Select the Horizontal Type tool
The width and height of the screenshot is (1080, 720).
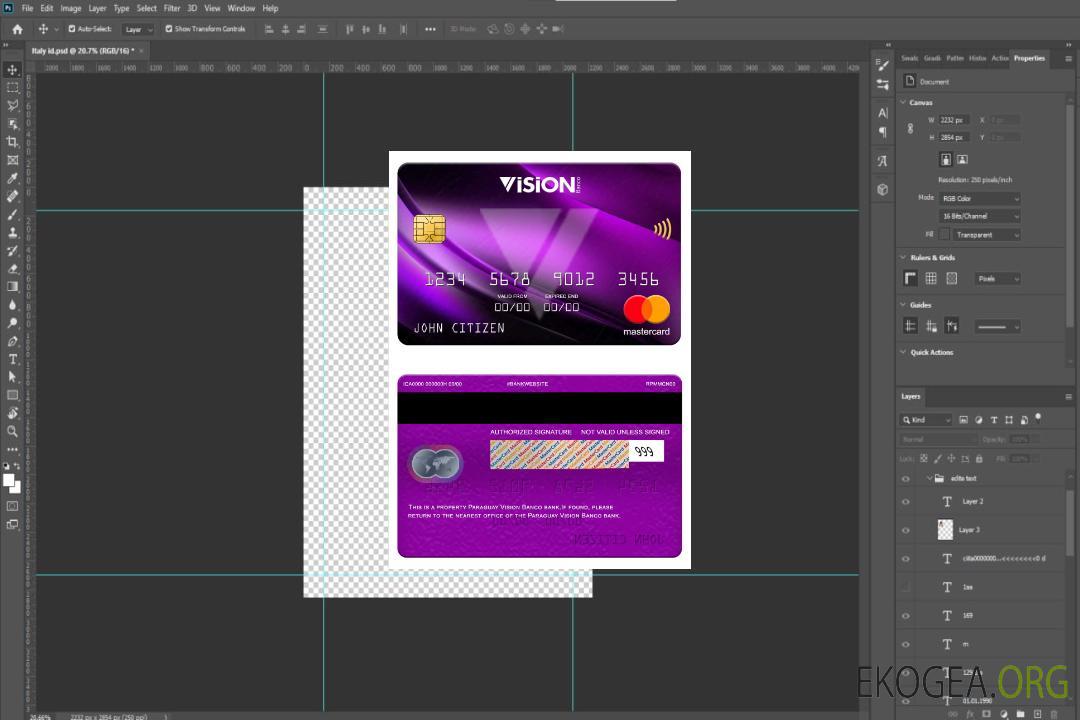click(12, 359)
